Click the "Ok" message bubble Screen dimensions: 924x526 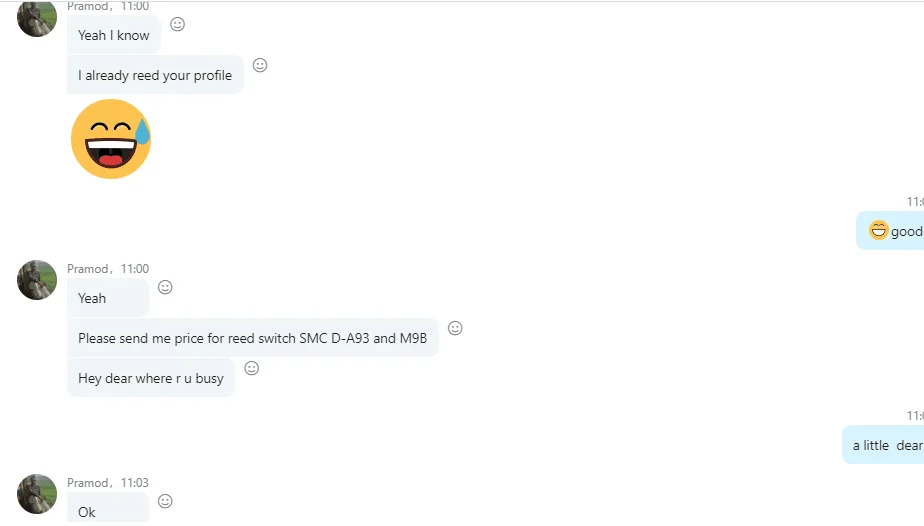click(x=107, y=510)
